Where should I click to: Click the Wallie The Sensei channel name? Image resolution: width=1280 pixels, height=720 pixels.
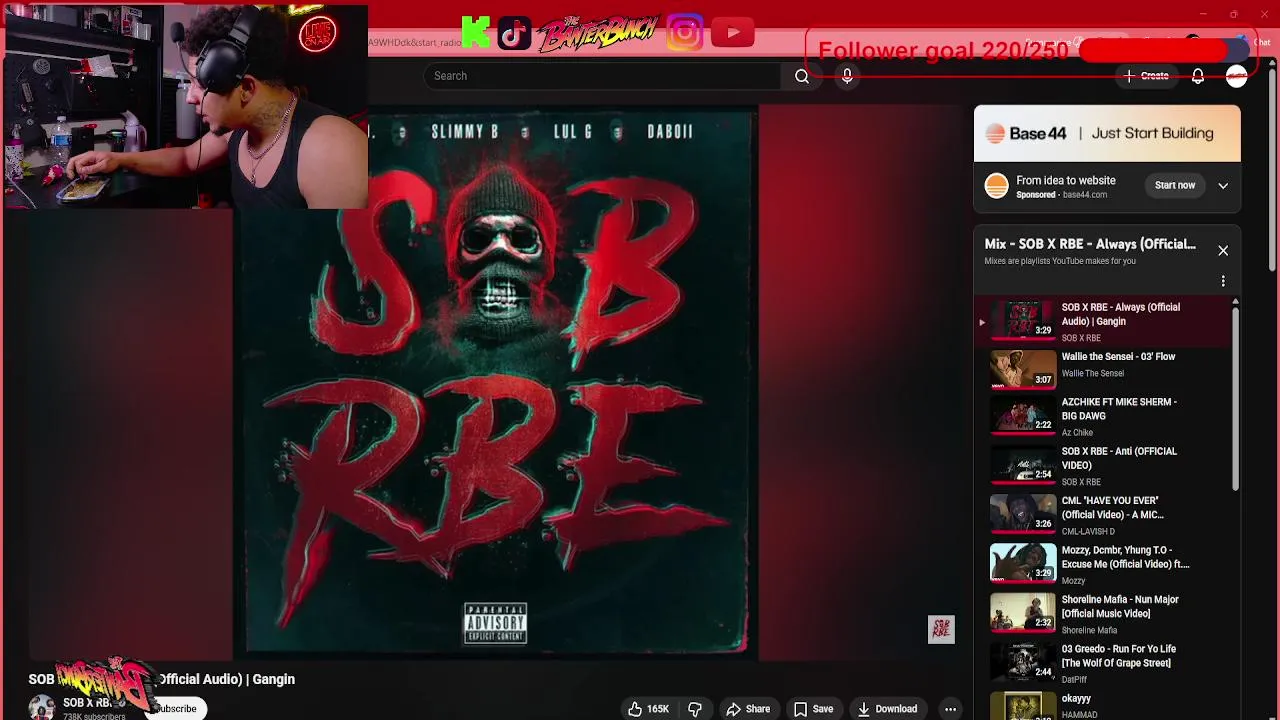coord(1093,374)
